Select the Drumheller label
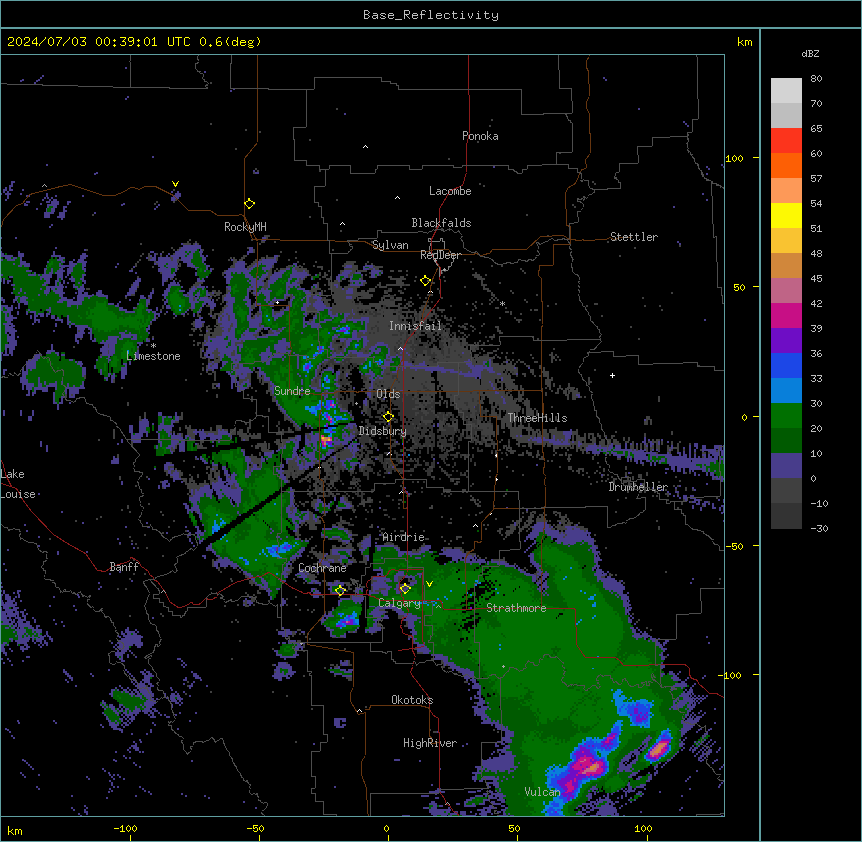This screenshot has width=862, height=842. pyautogui.click(x=638, y=487)
